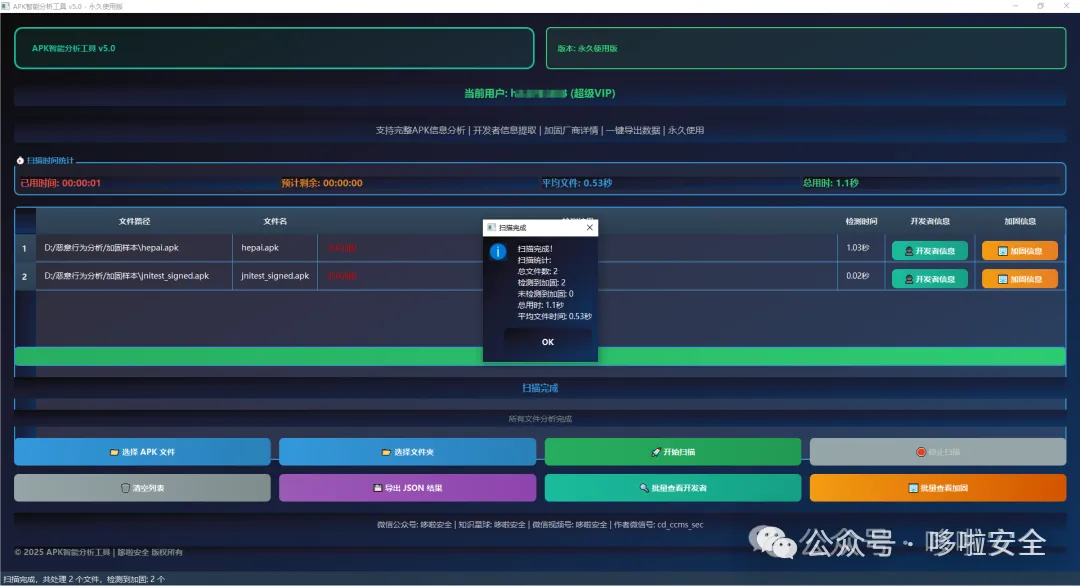Screen dimensions: 1080x586
Task: Clear the list with 清空列表
Action: point(143,488)
